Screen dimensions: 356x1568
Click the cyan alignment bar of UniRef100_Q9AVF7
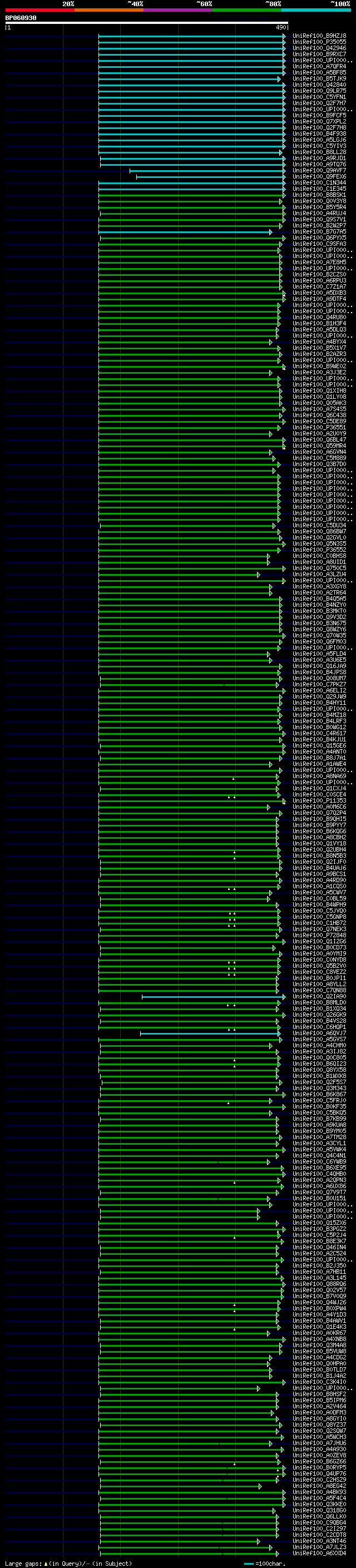coord(207,170)
